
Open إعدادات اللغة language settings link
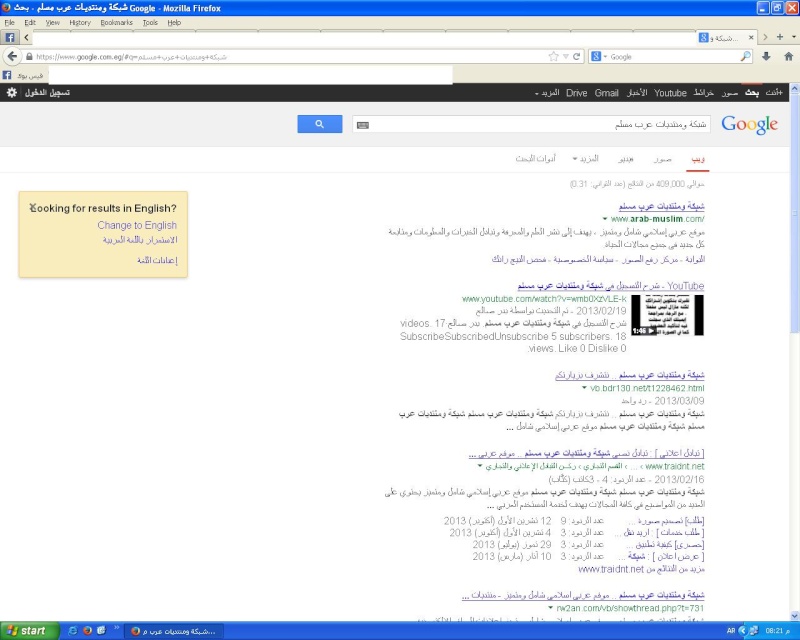[157, 260]
